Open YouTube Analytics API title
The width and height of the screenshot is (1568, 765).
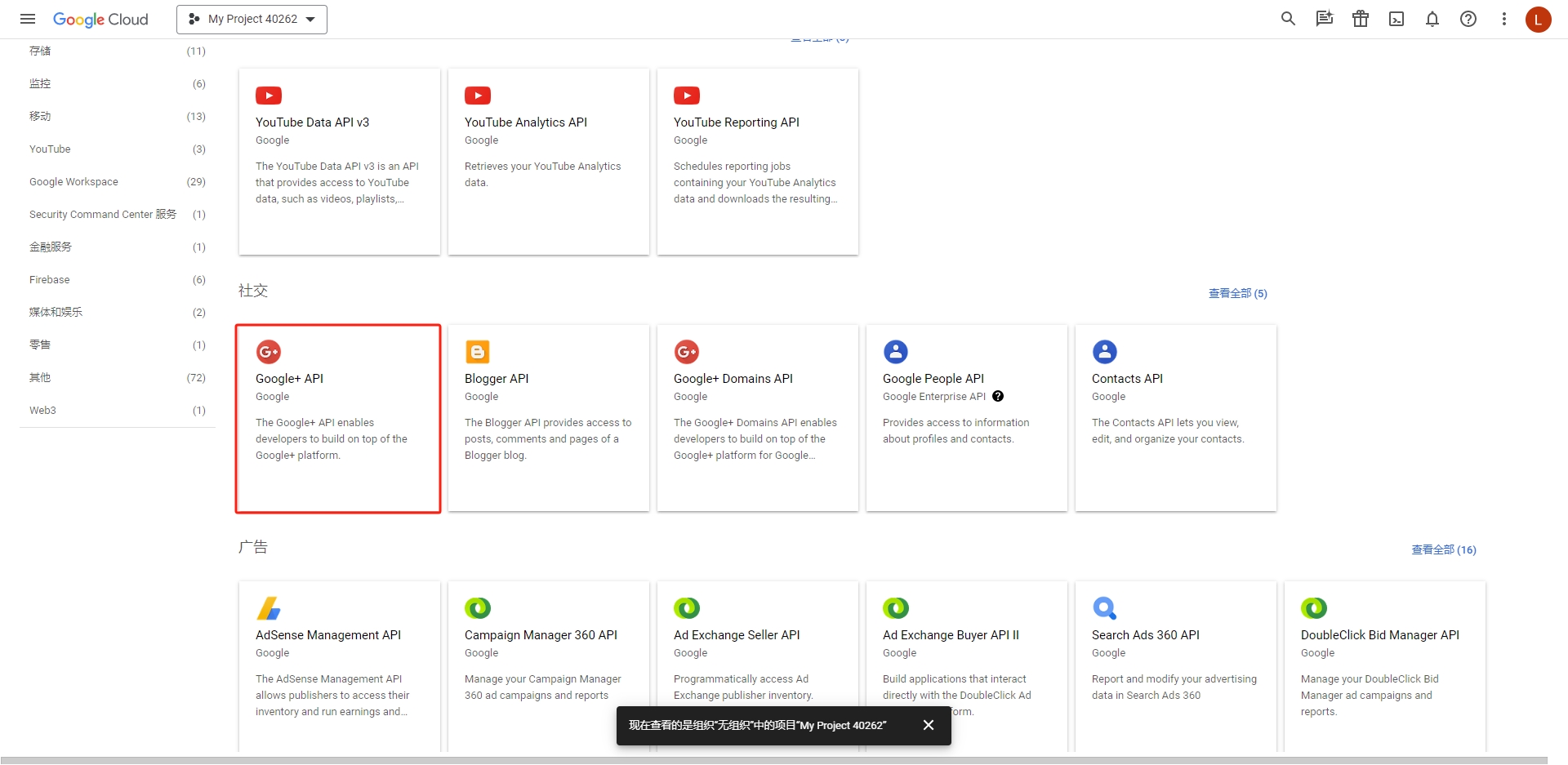click(x=526, y=122)
